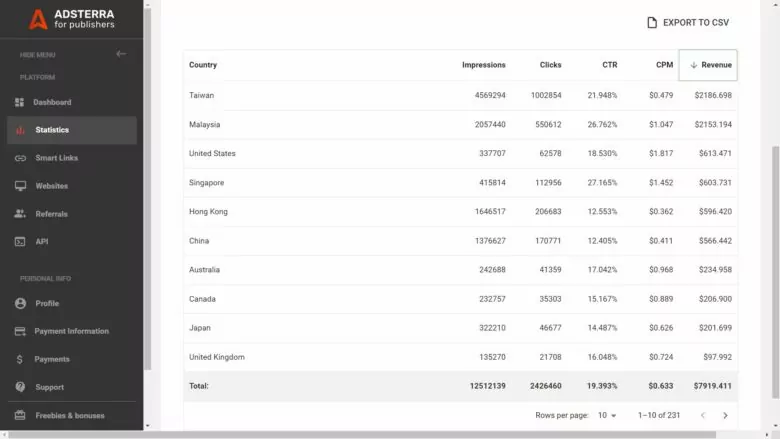Click the Payment Information card icon

coord(20,331)
